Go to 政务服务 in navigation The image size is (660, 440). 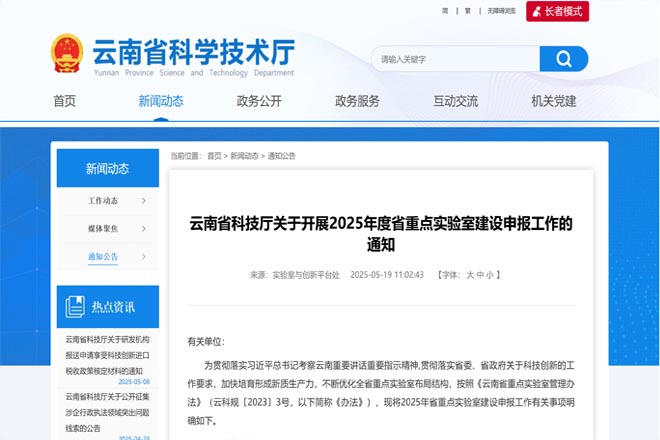coord(357,101)
